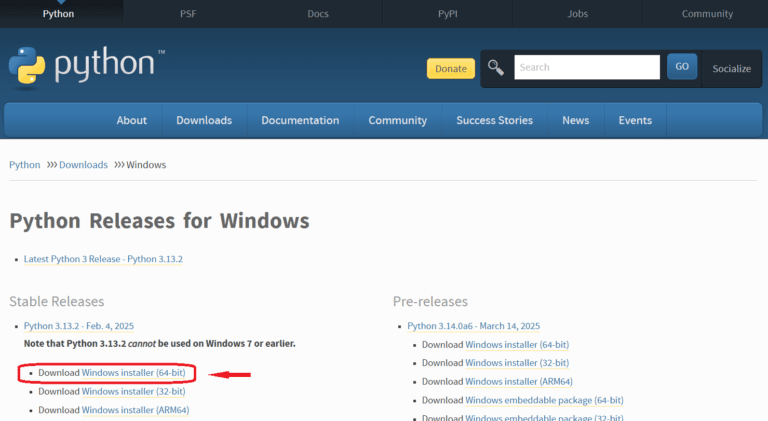Open the Socialize menu
768x421 pixels.
731,68
